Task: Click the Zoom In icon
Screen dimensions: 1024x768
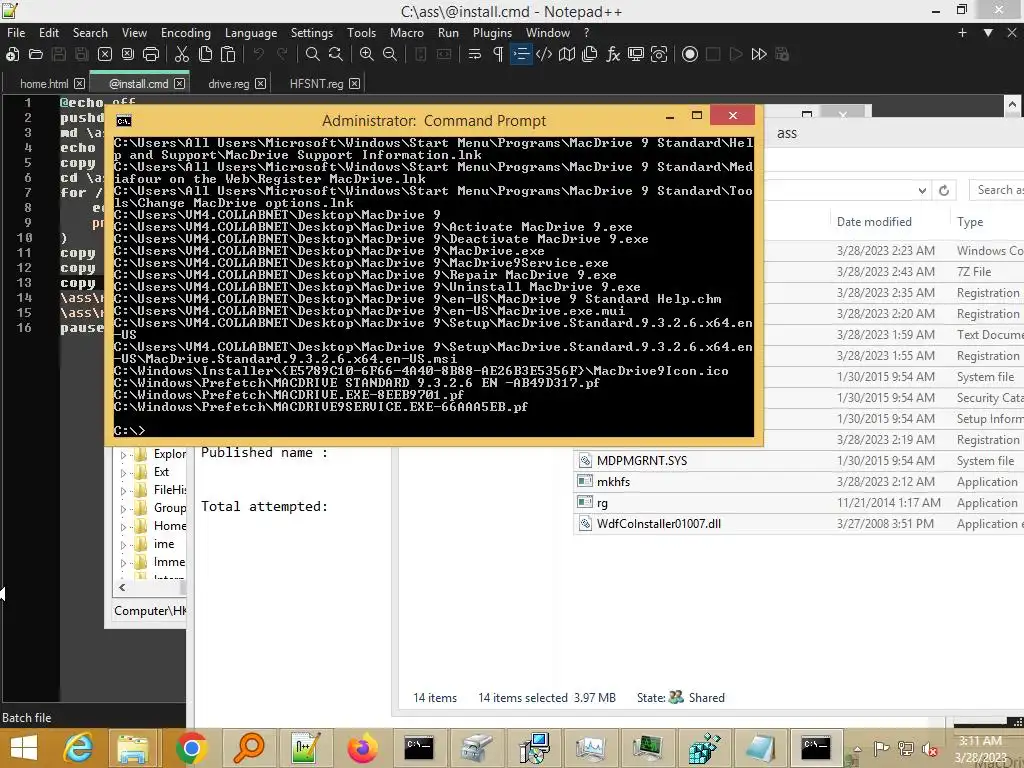Action: pyautogui.click(x=366, y=54)
